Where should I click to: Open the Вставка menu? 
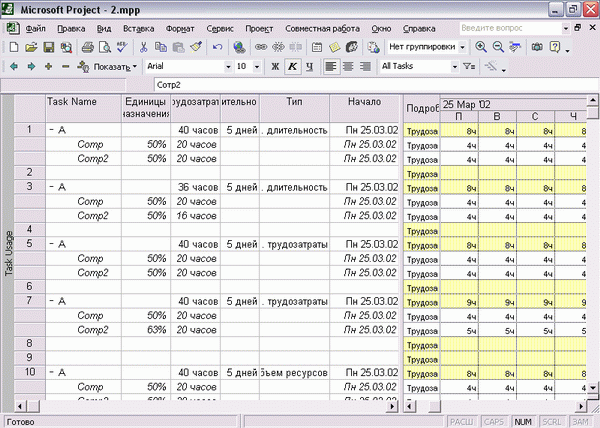pos(139,29)
